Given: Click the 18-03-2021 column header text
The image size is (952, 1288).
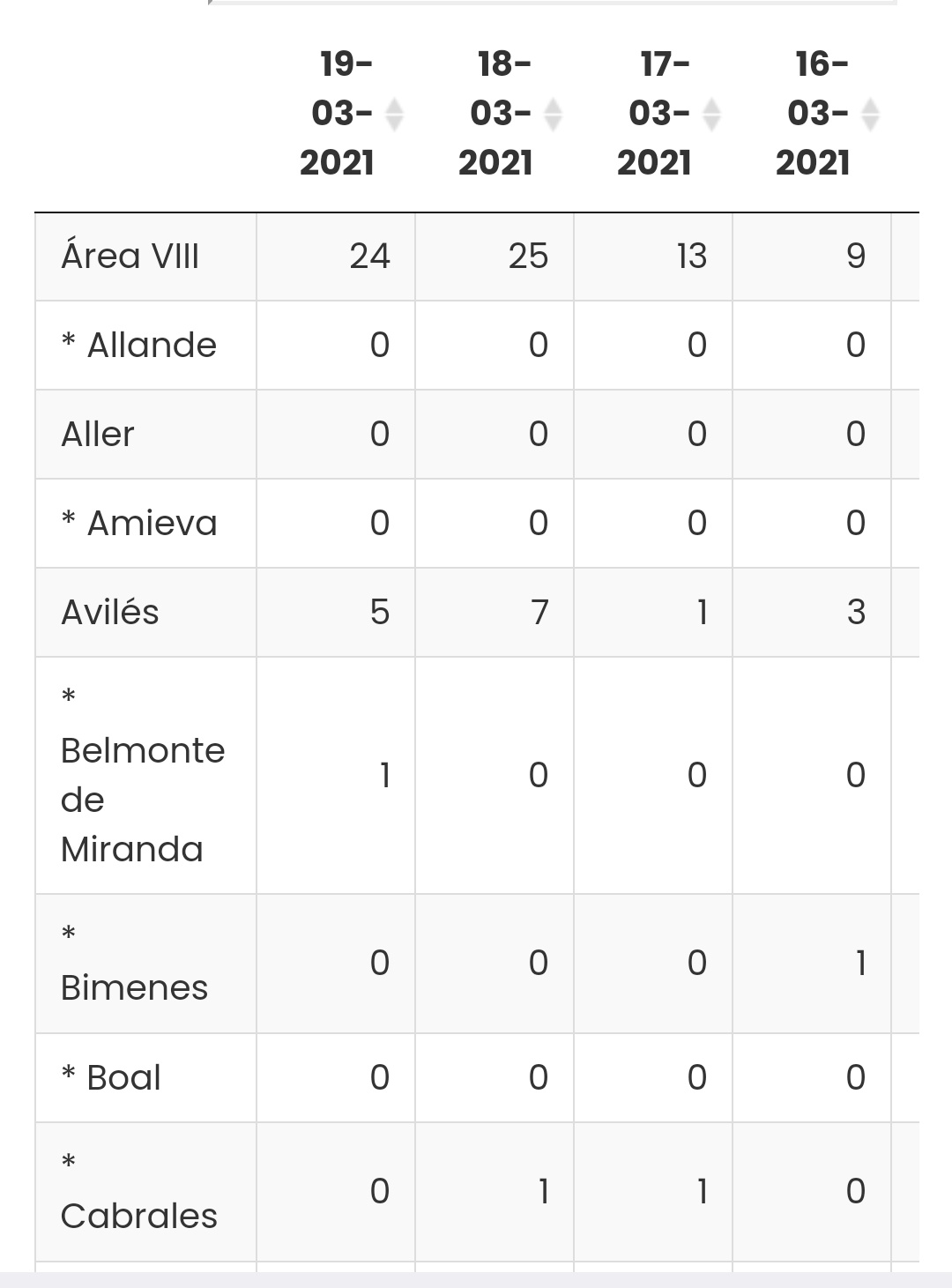Looking at the screenshot, I should point(495,113).
